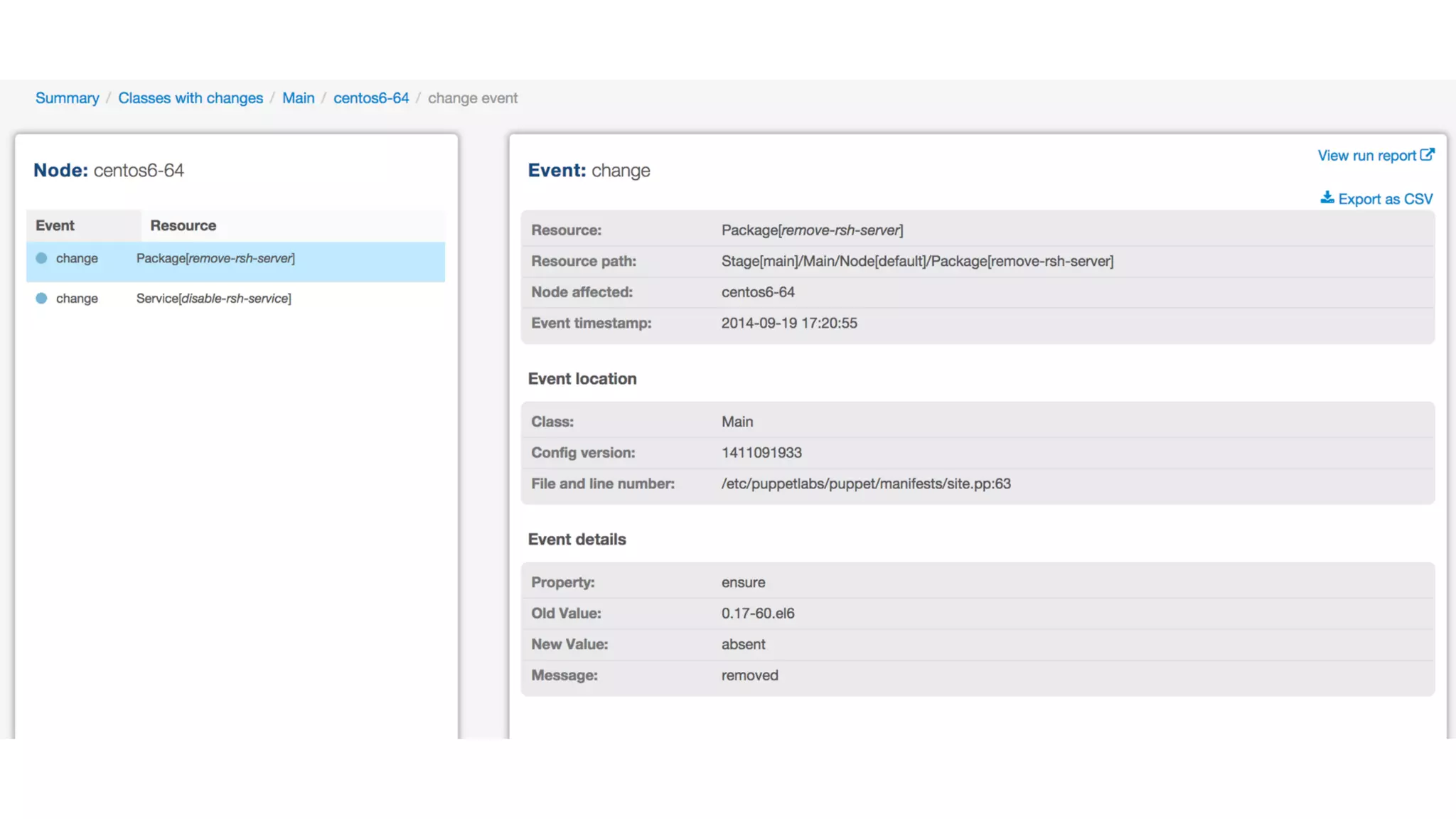Click Export as CSV link
The image size is (1456, 819).
coord(1385,199)
